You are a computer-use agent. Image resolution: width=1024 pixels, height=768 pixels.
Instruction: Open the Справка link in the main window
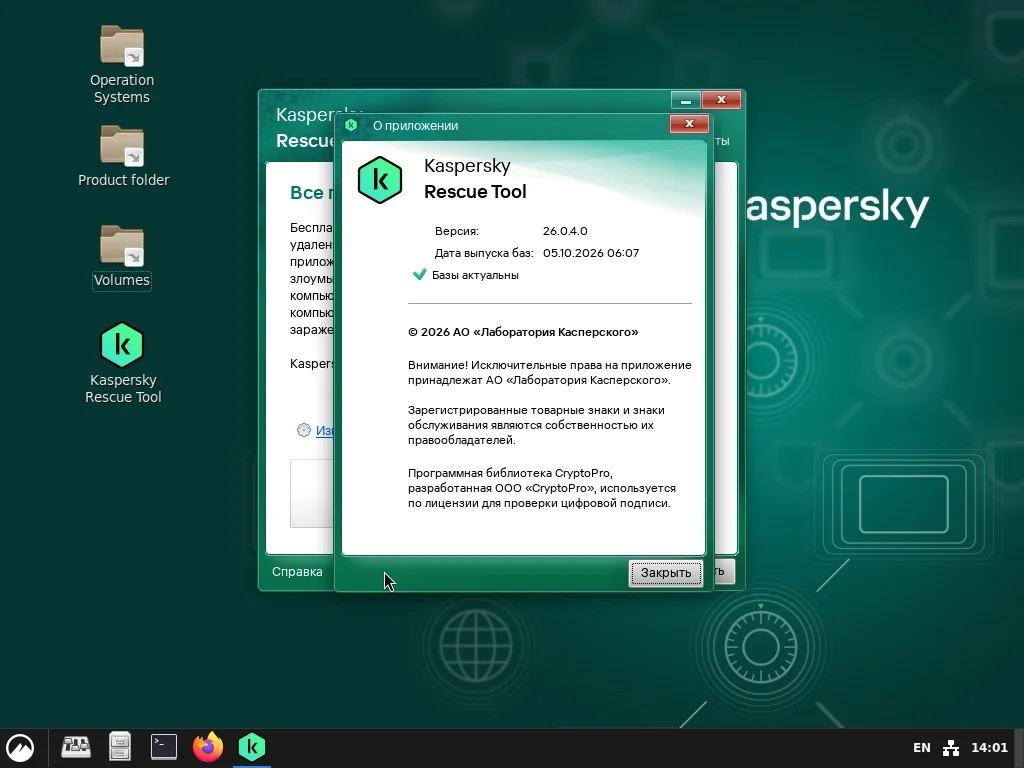click(x=297, y=571)
